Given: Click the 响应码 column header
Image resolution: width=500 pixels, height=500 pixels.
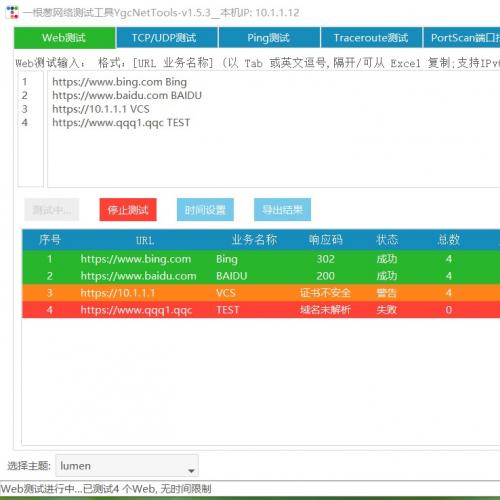Looking at the screenshot, I should point(325,240).
